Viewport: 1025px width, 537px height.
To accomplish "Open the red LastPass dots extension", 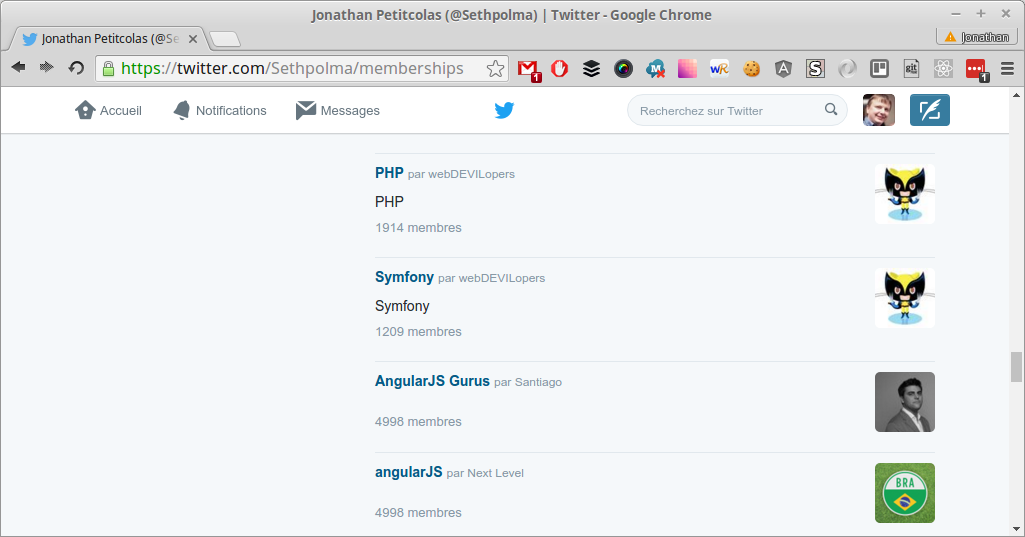I will (977, 69).
